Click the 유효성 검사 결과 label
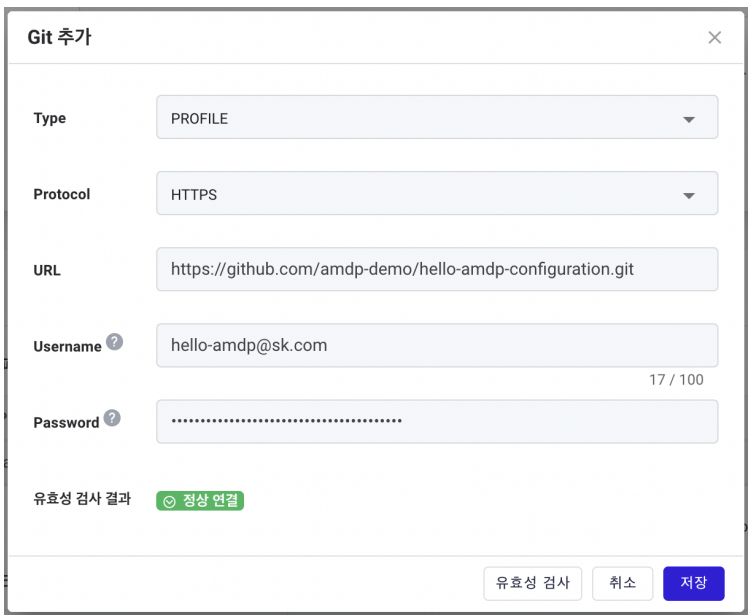Image resolution: width=752 pixels, height=615 pixels. coord(82,498)
